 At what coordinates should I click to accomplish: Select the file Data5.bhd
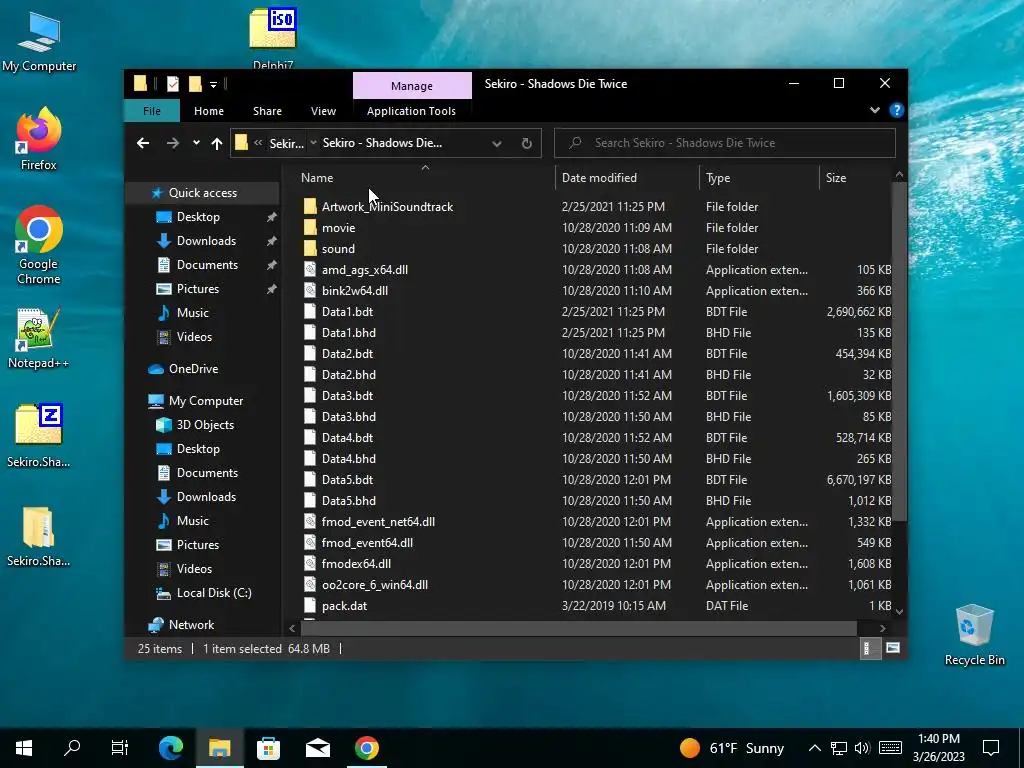point(349,501)
